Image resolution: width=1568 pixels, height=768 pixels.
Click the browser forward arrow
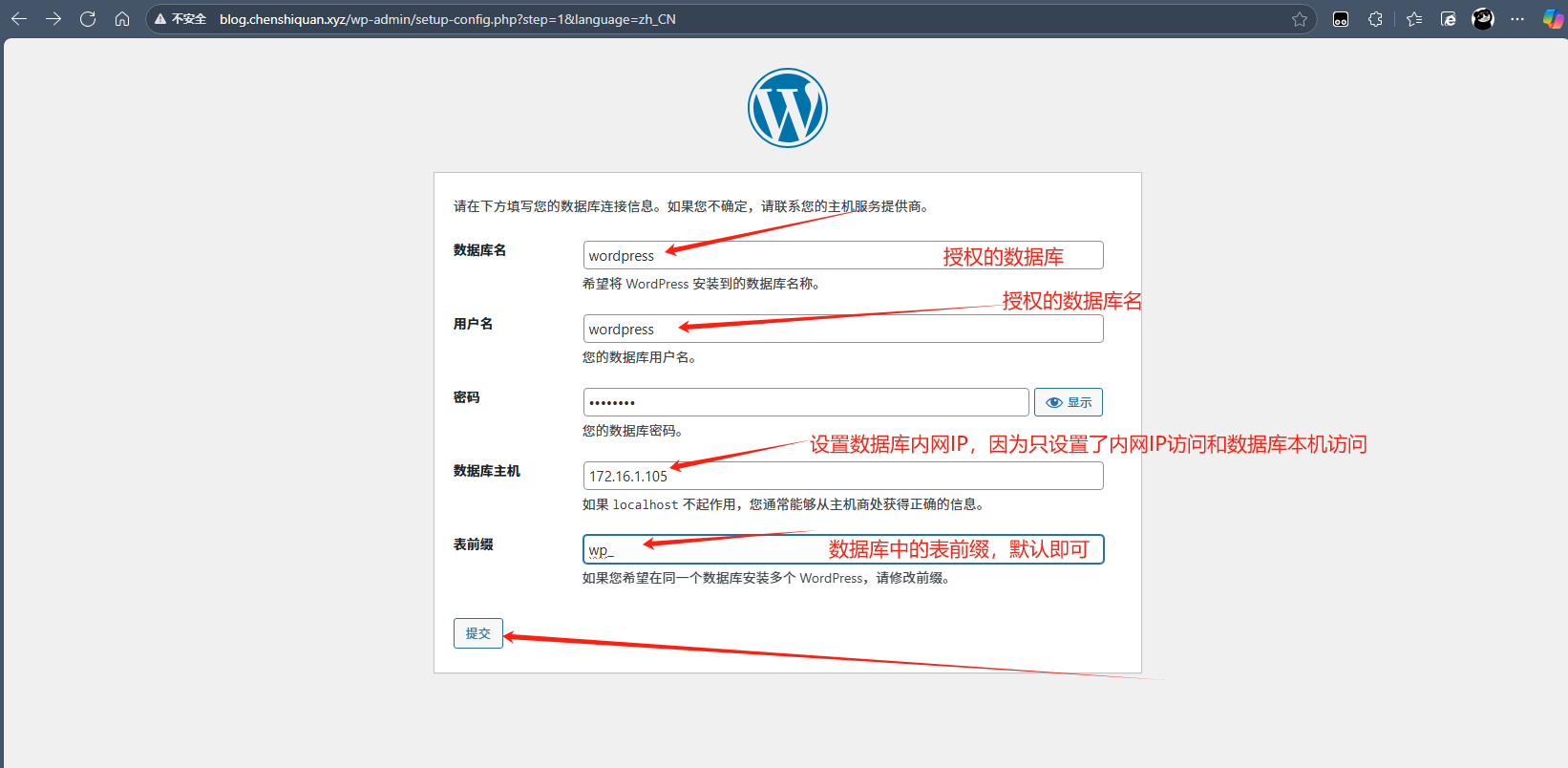[x=53, y=19]
